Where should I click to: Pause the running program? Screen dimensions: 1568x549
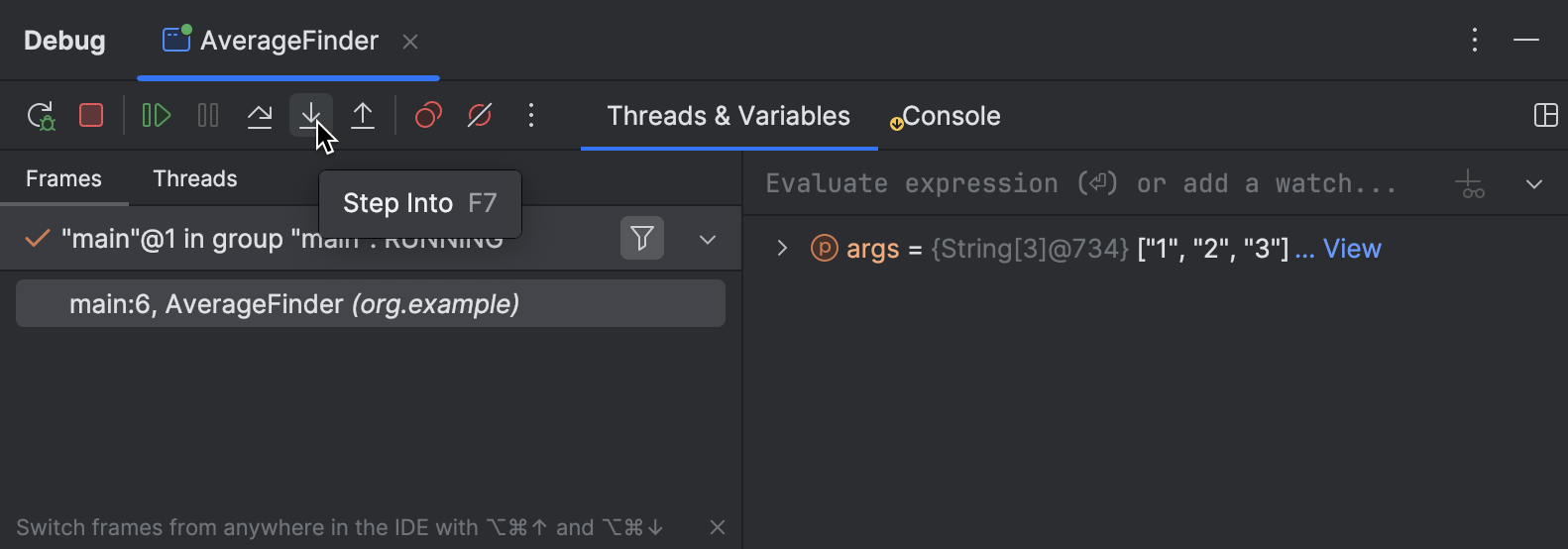(208, 116)
